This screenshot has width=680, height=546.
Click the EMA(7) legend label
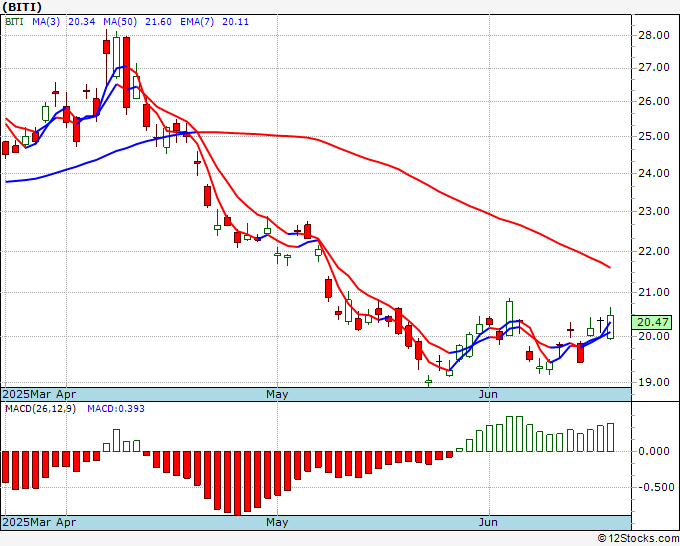click(x=197, y=22)
